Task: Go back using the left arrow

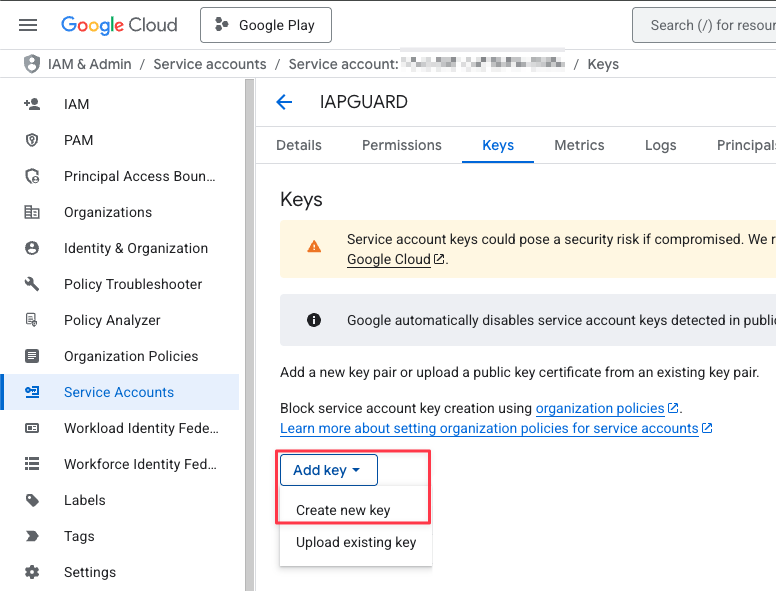Action: click(284, 102)
